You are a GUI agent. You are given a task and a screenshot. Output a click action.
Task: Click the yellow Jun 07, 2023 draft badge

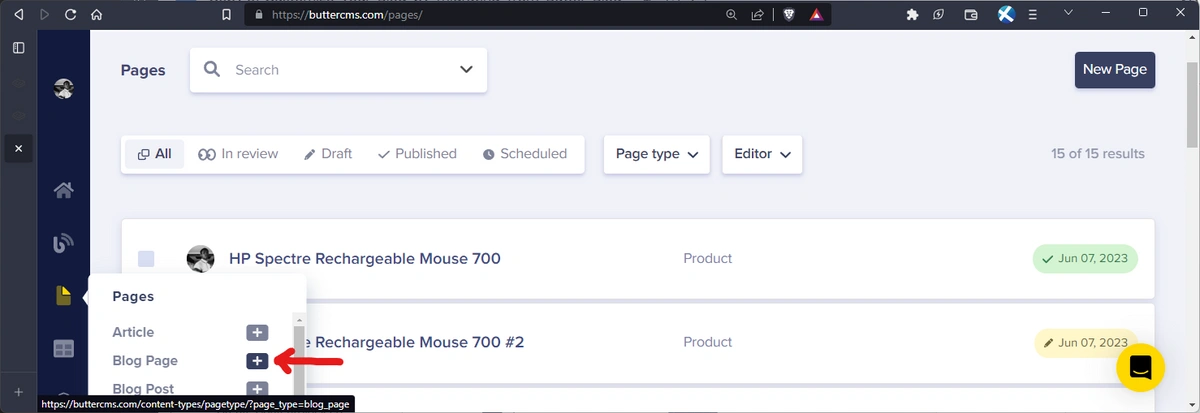point(1085,342)
